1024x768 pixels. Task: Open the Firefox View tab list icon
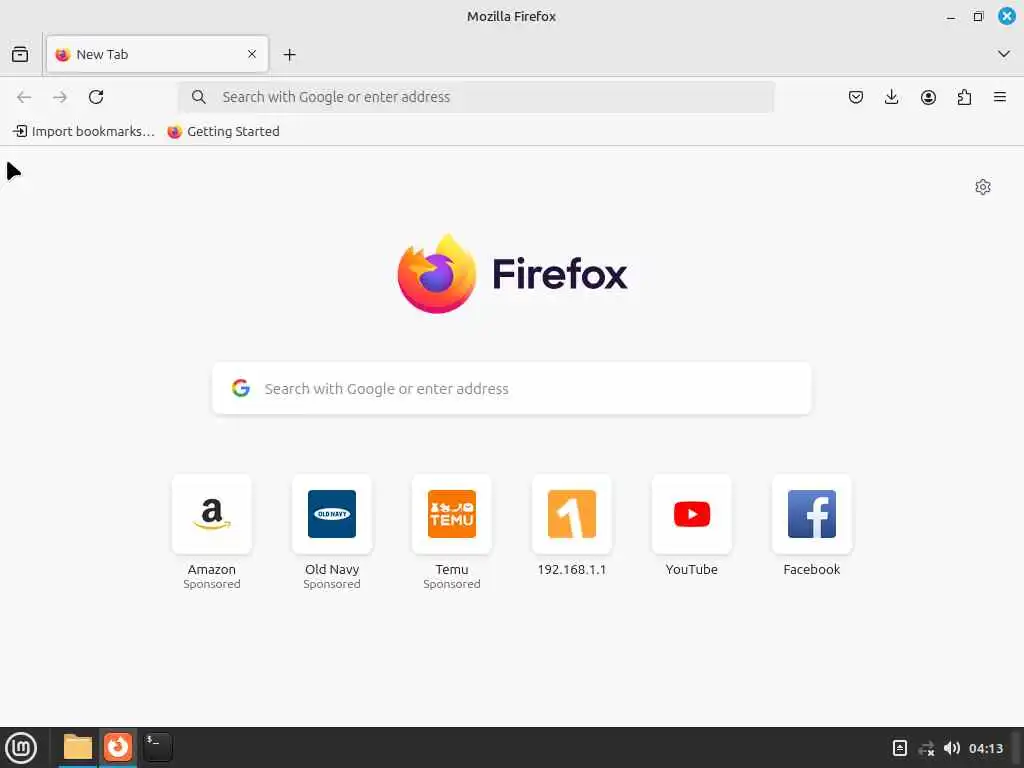pyautogui.click(x=20, y=54)
